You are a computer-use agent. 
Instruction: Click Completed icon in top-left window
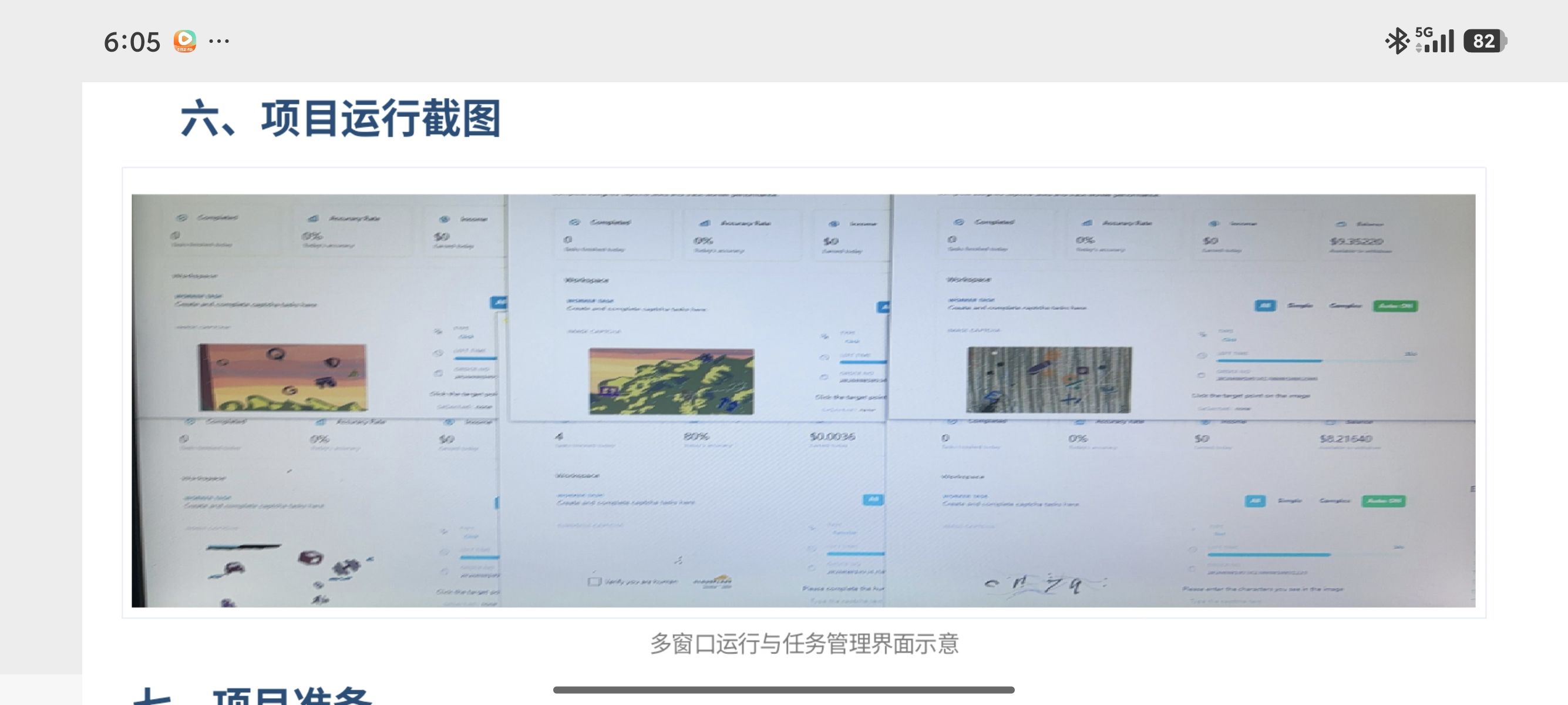point(181,217)
